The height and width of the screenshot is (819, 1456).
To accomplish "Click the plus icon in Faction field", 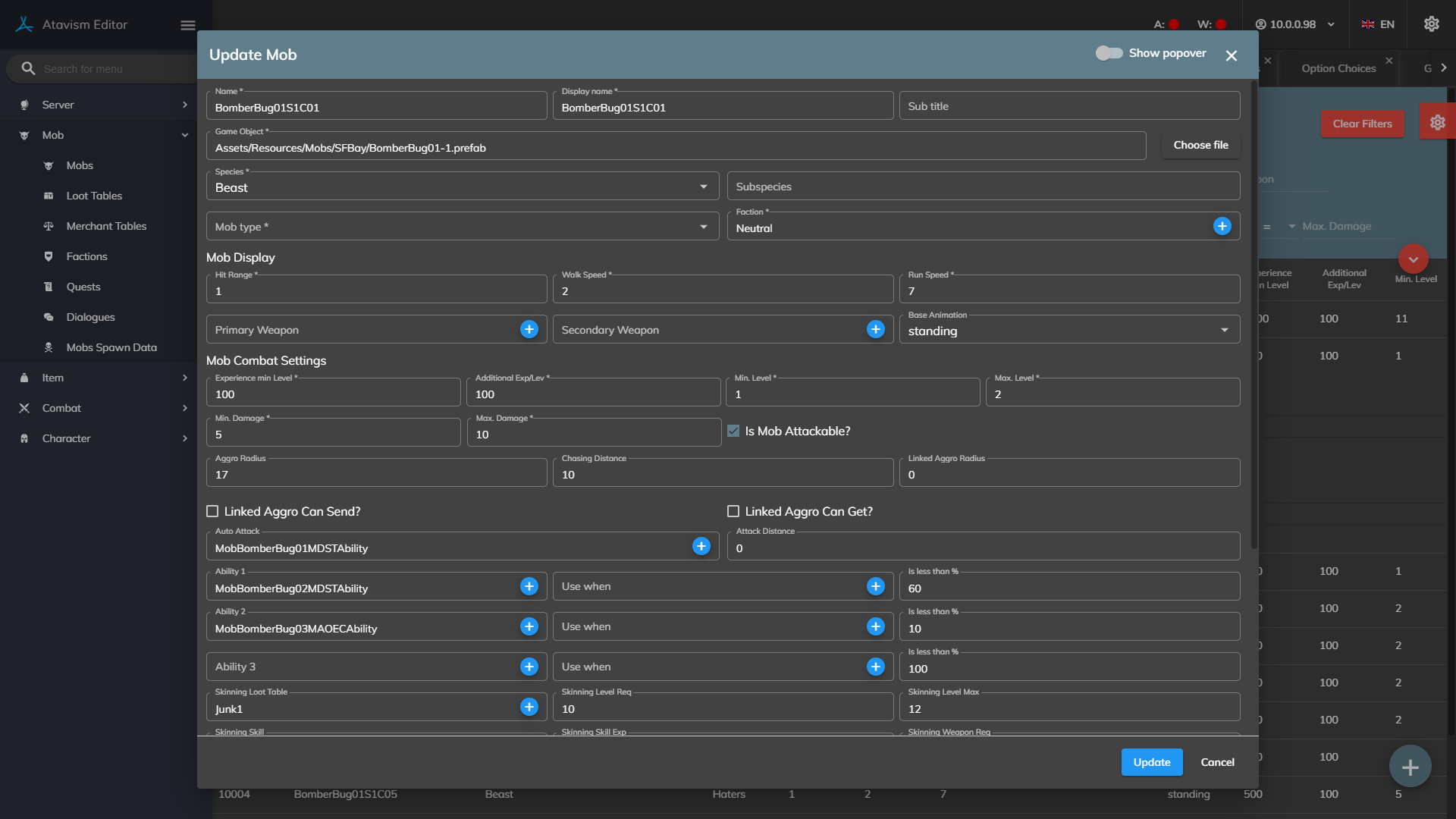I will click(1222, 226).
